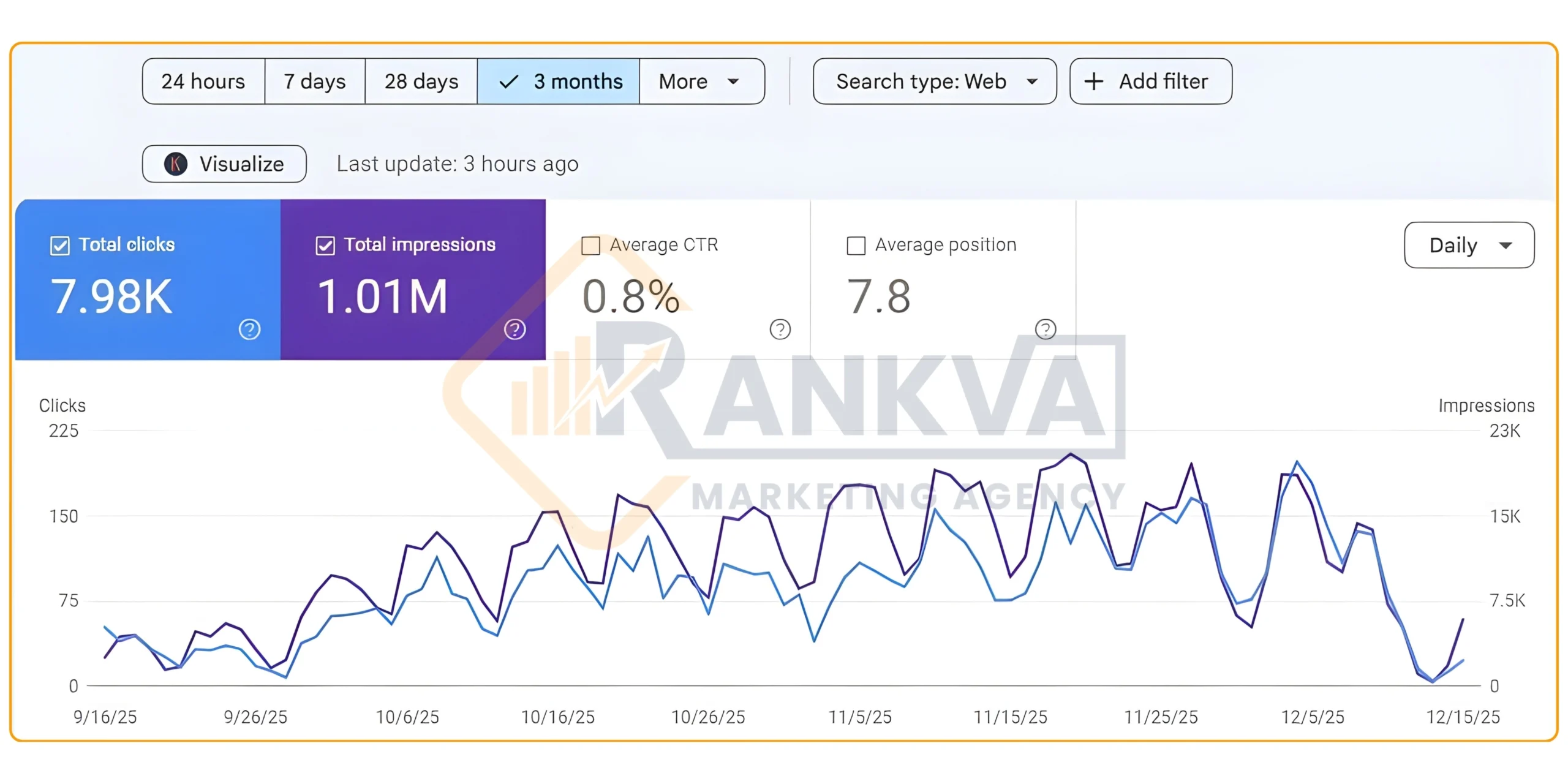Viewport: 1568px width, 784px height.
Task: Click the checkmark icon on 3 months
Action: coord(509,81)
